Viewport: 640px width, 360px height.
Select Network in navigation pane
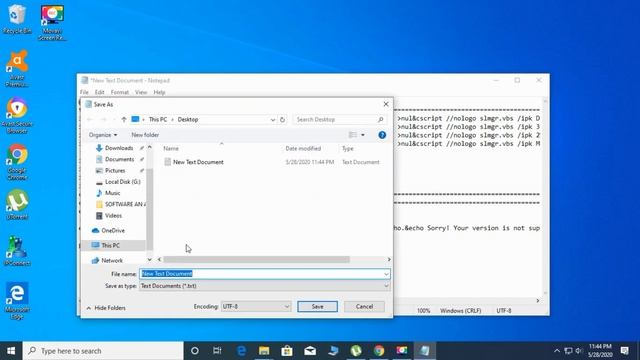point(112,260)
